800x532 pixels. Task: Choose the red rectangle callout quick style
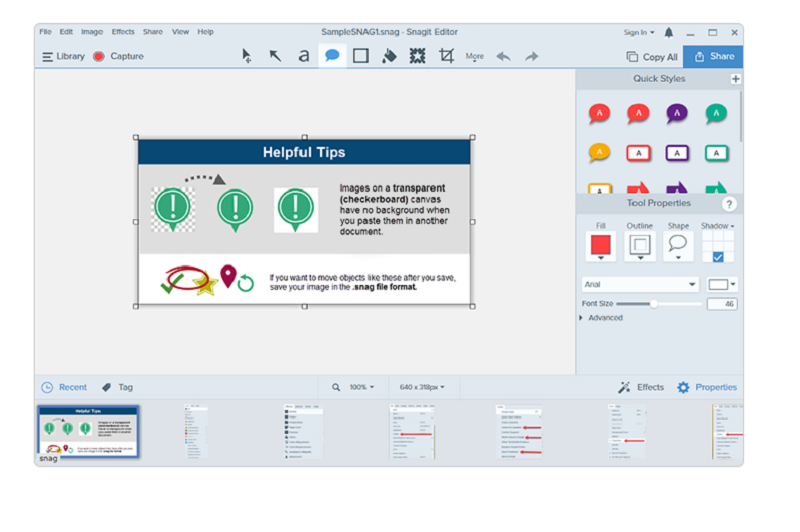(638, 153)
